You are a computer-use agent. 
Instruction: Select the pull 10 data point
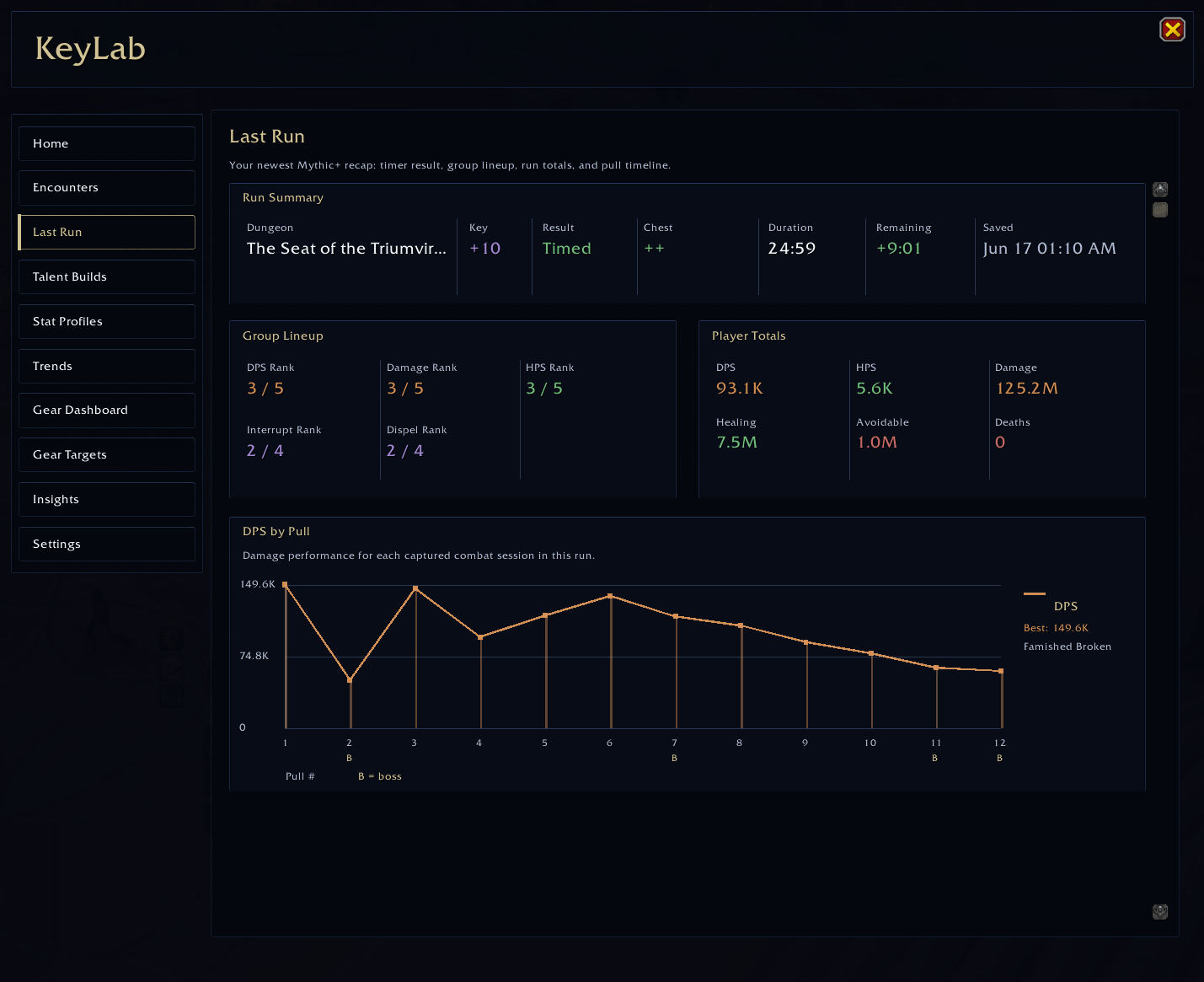(x=871, y=653)
